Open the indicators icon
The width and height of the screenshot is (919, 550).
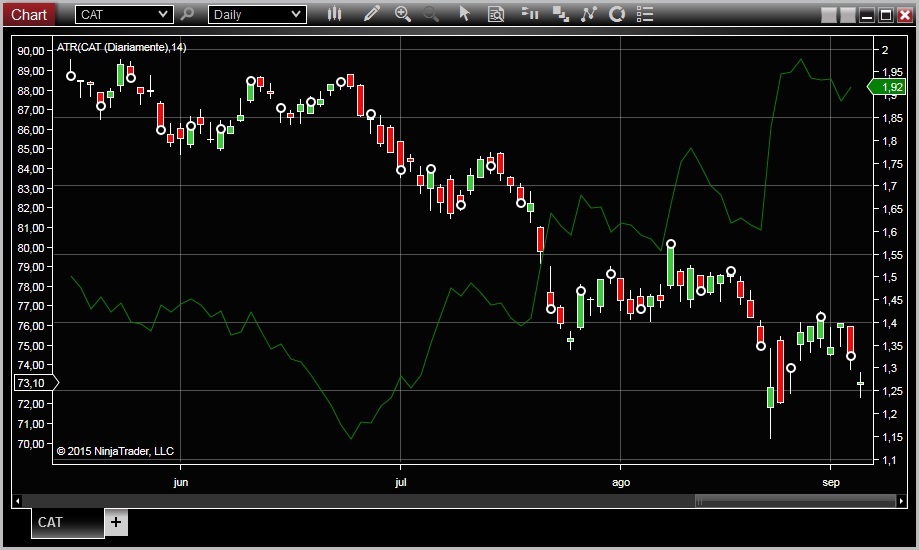[588, 13]
